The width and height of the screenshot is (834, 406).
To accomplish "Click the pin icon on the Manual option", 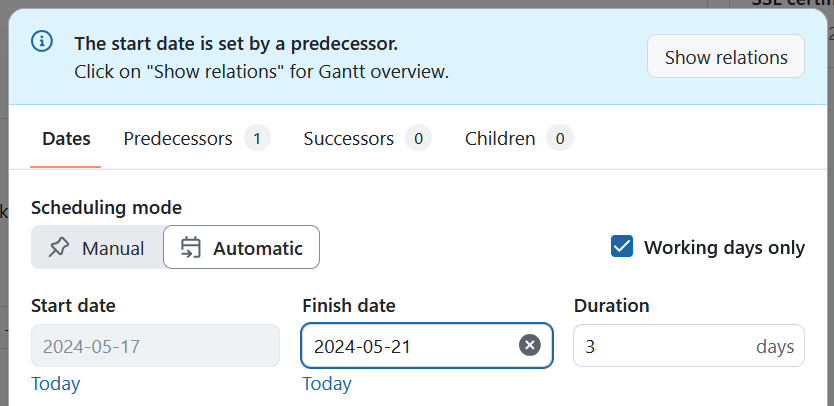I will coord(59,248).
